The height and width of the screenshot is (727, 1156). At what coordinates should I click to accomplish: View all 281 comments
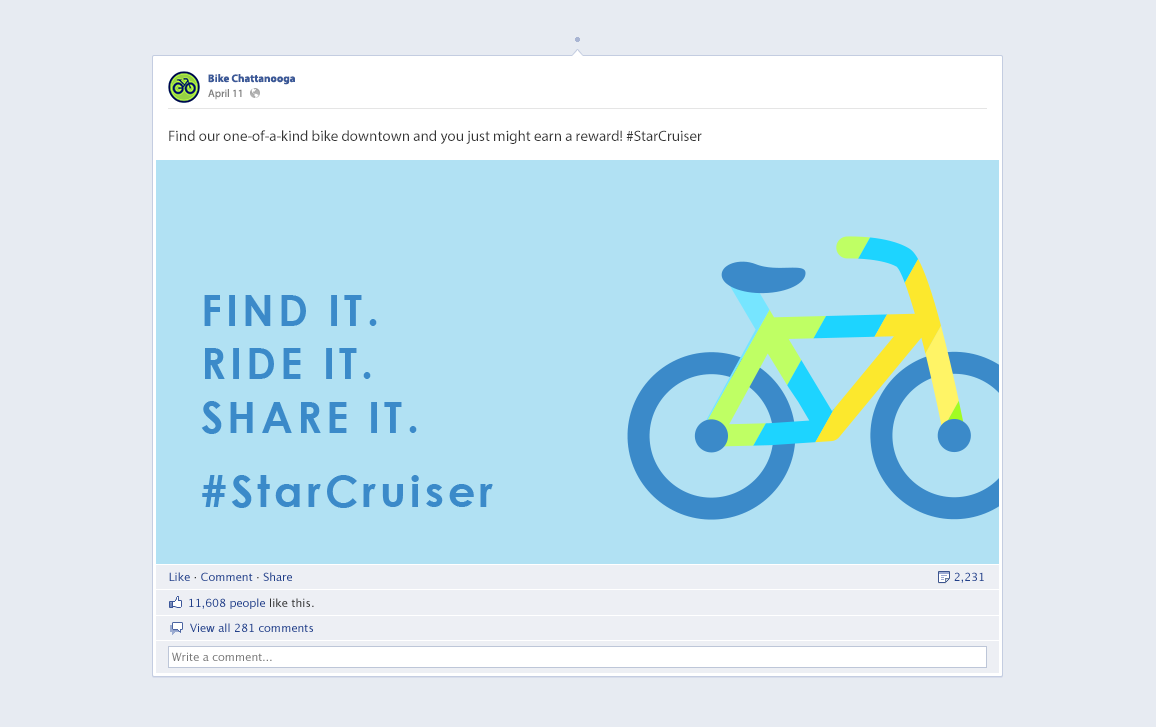251,628
